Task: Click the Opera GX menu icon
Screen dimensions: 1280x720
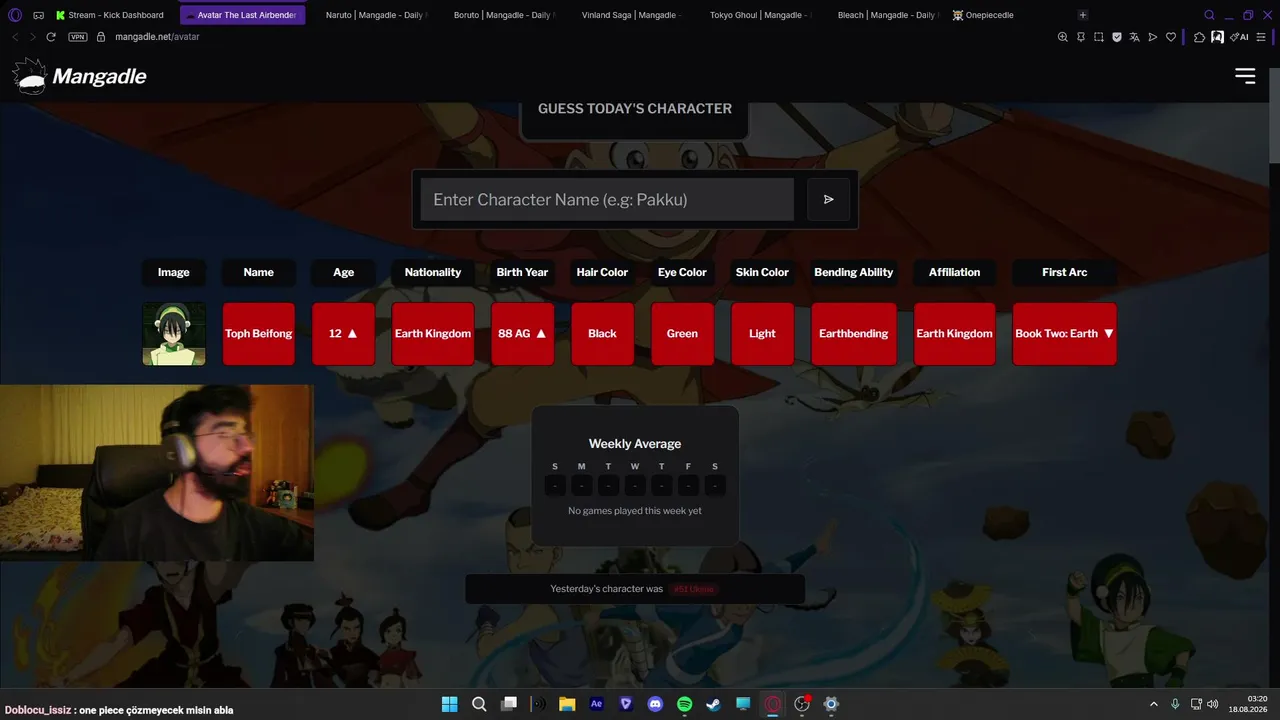Action: tap(15, 15)
